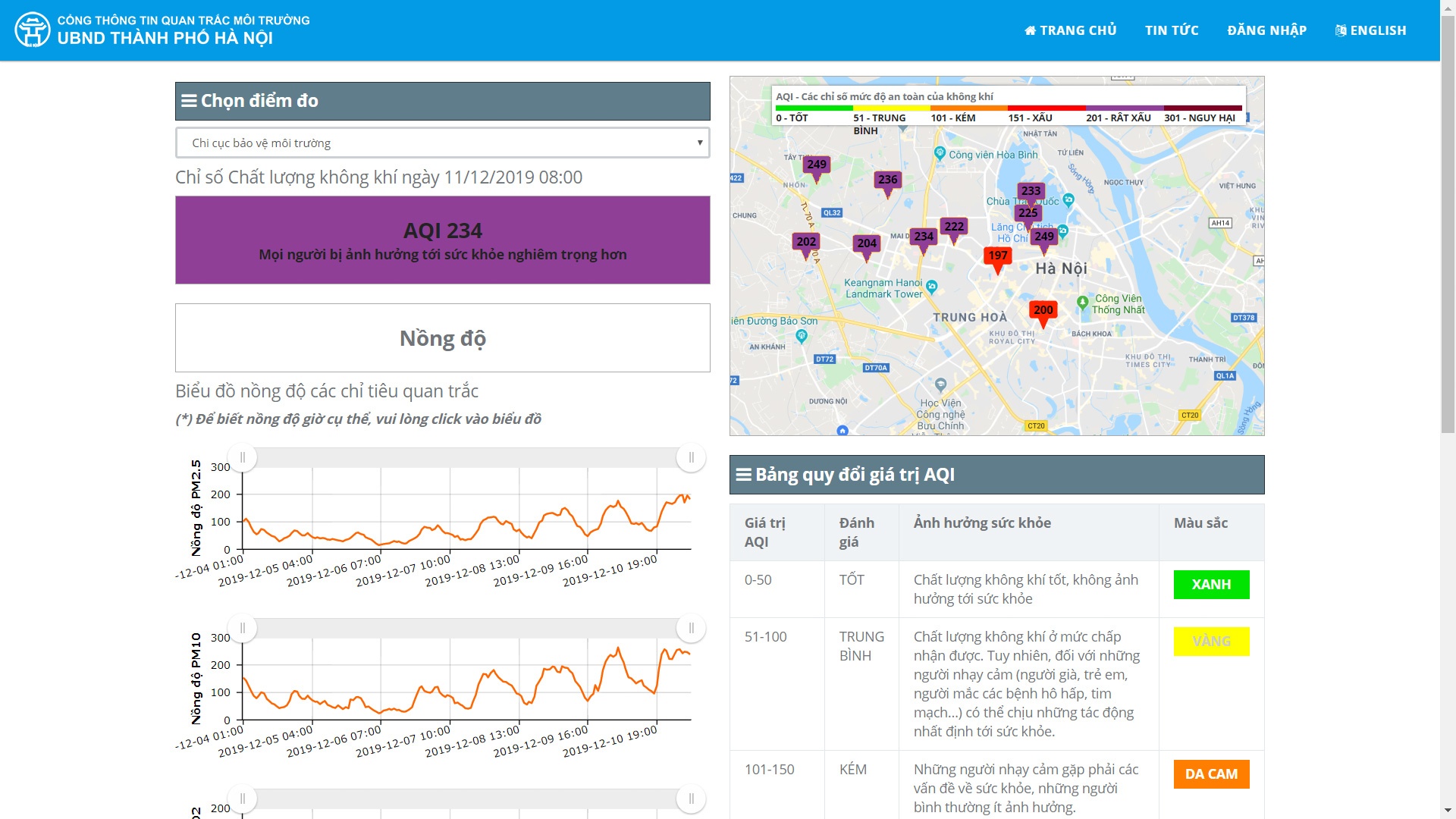This screenshot has width=1456, height=819.
Task: Click the hamburger icon beside Bảng quy đổi giá trị AQI
Action: (x=743, y=475)
